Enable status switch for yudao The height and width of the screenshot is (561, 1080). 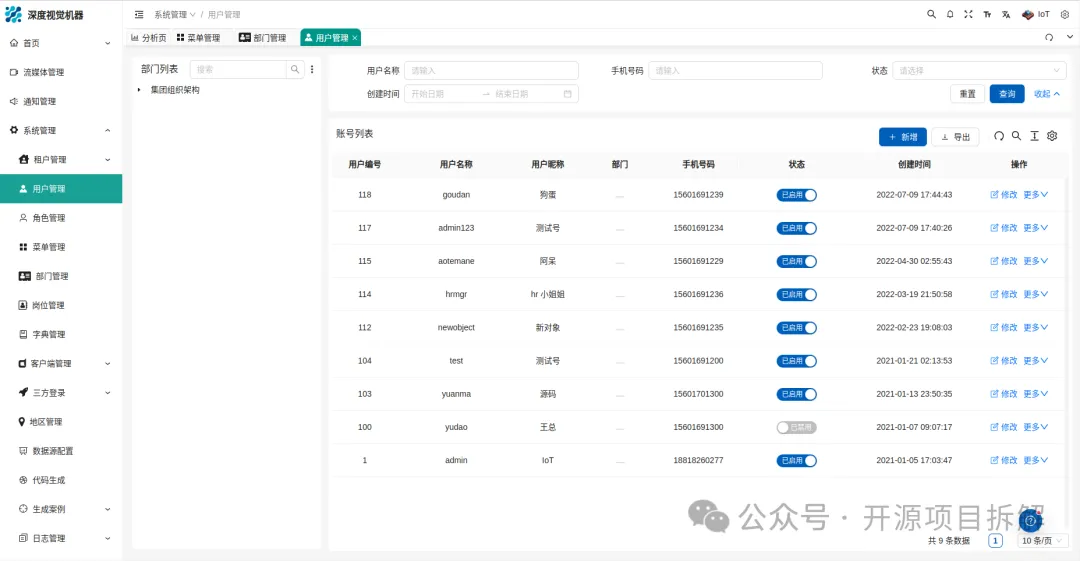pyautogui.click(x=796, y=427)
